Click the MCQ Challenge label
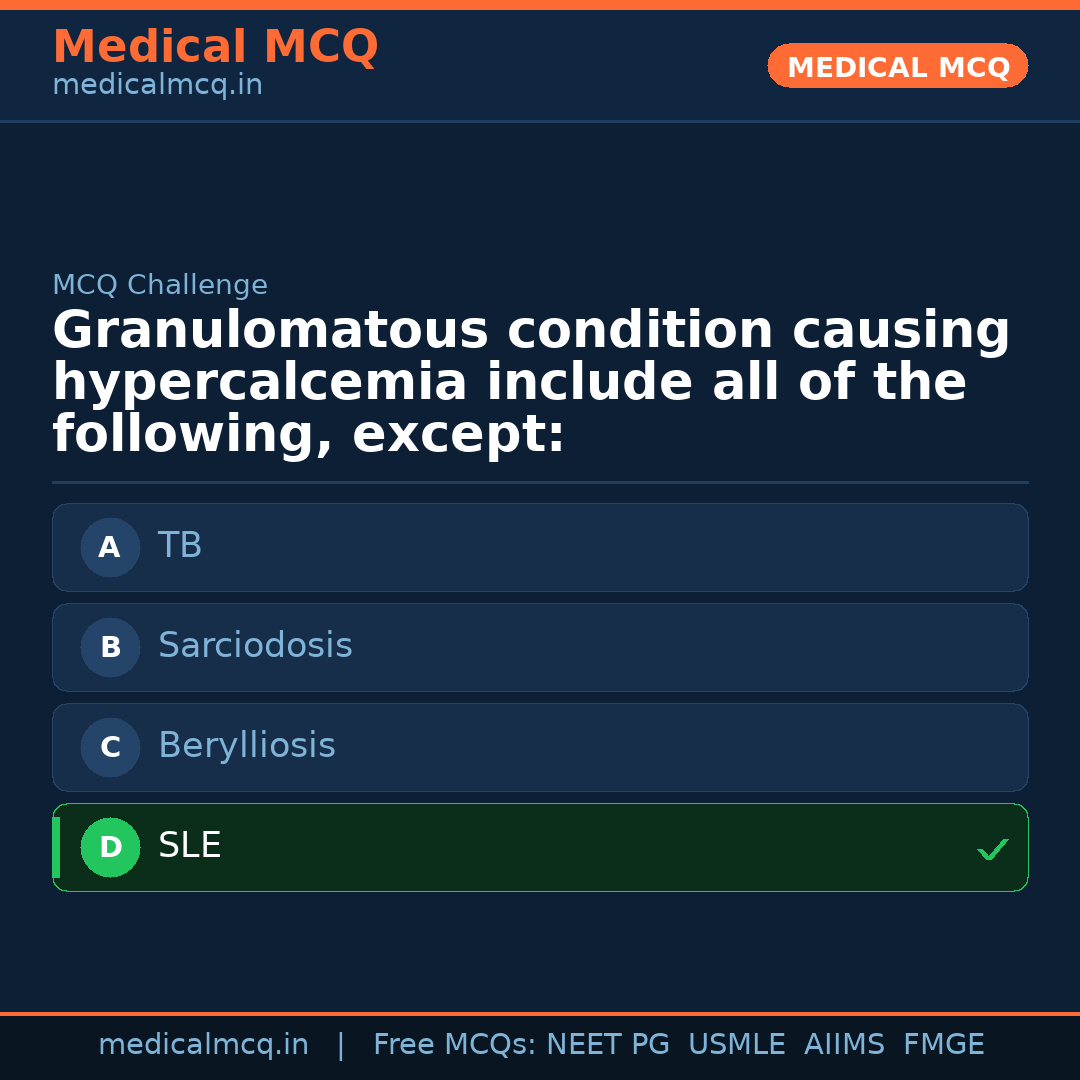 pyautogui.click(x=160, y=285)
